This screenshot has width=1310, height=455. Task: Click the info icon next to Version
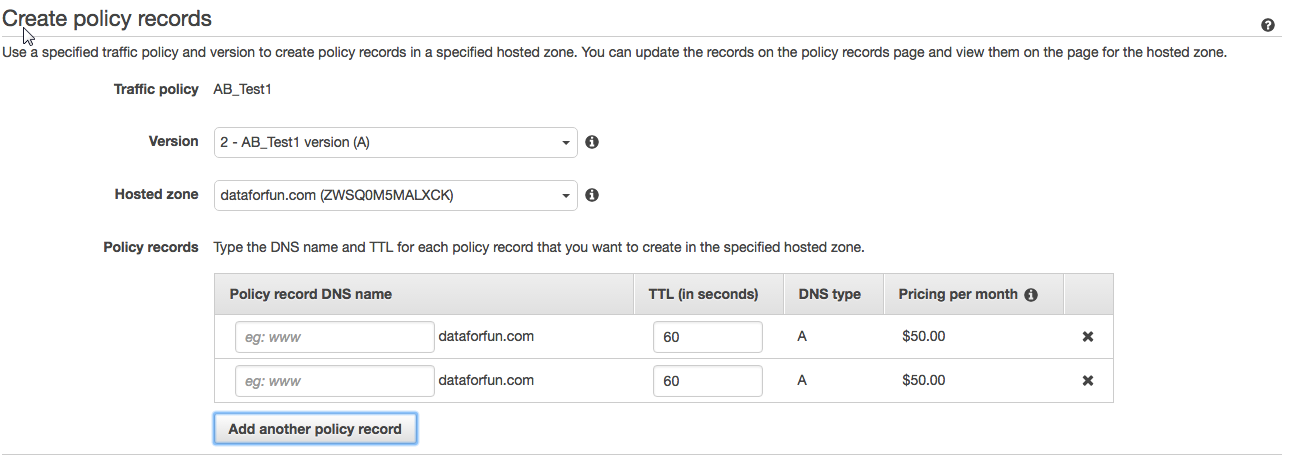(592, 142)
